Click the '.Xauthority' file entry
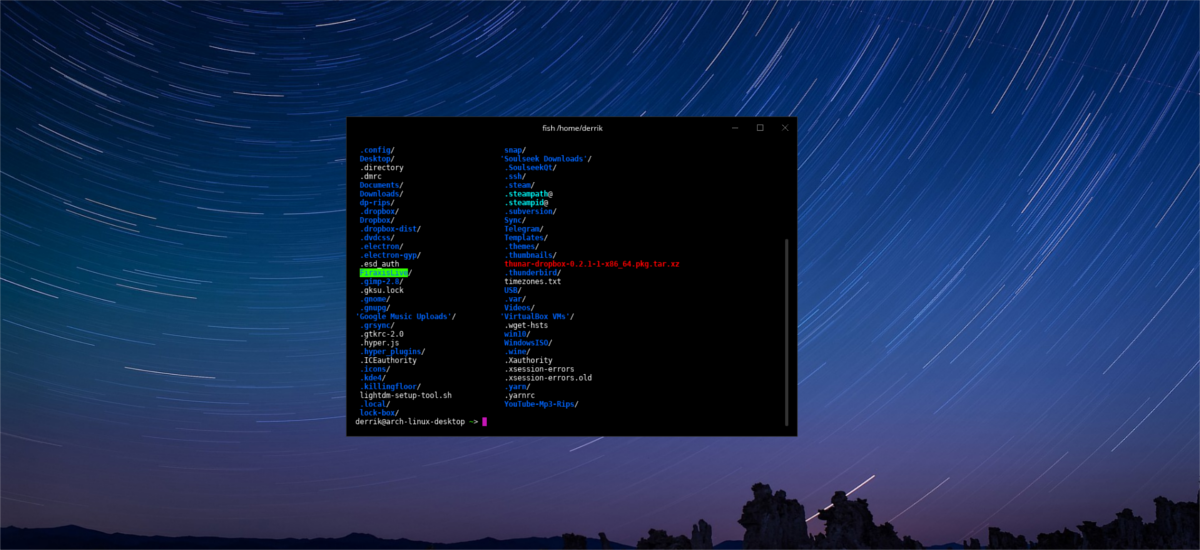Image resolution: width=1200 pixels, height=550 pixels. tap(529, 360)
